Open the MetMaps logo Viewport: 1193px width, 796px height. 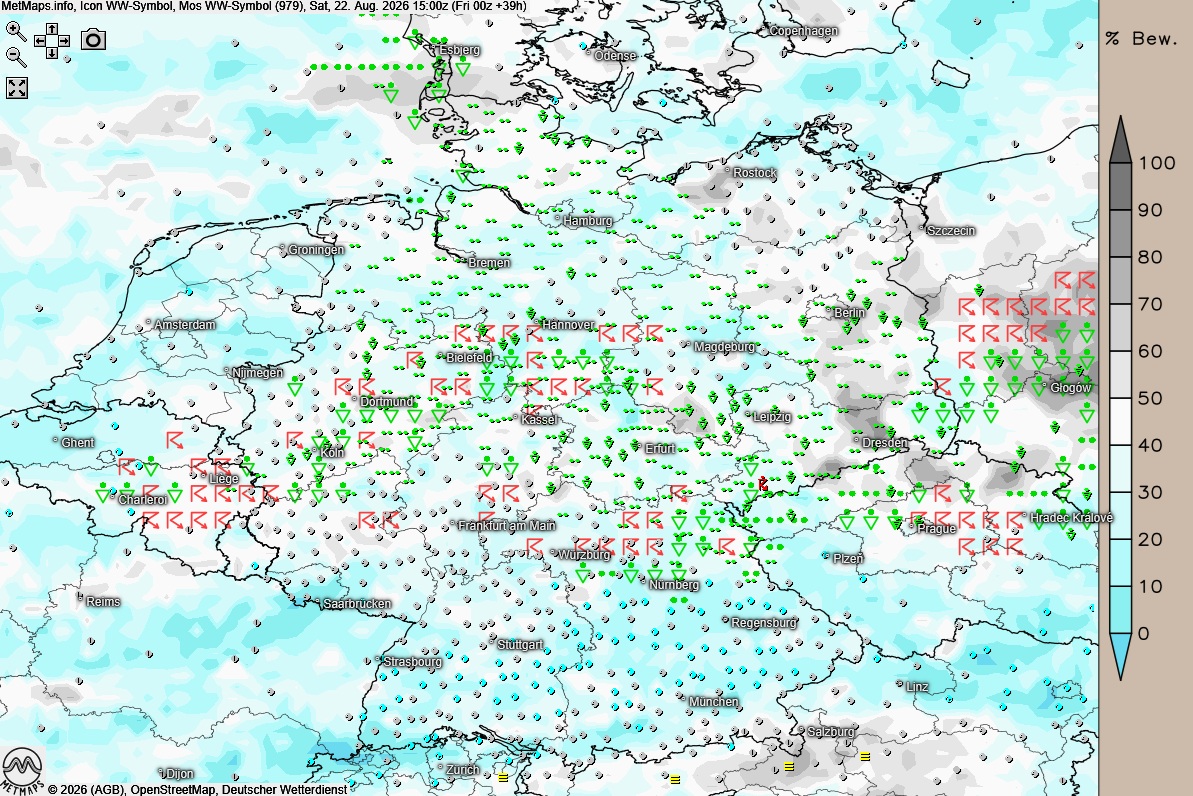click(x=21, y=770)
